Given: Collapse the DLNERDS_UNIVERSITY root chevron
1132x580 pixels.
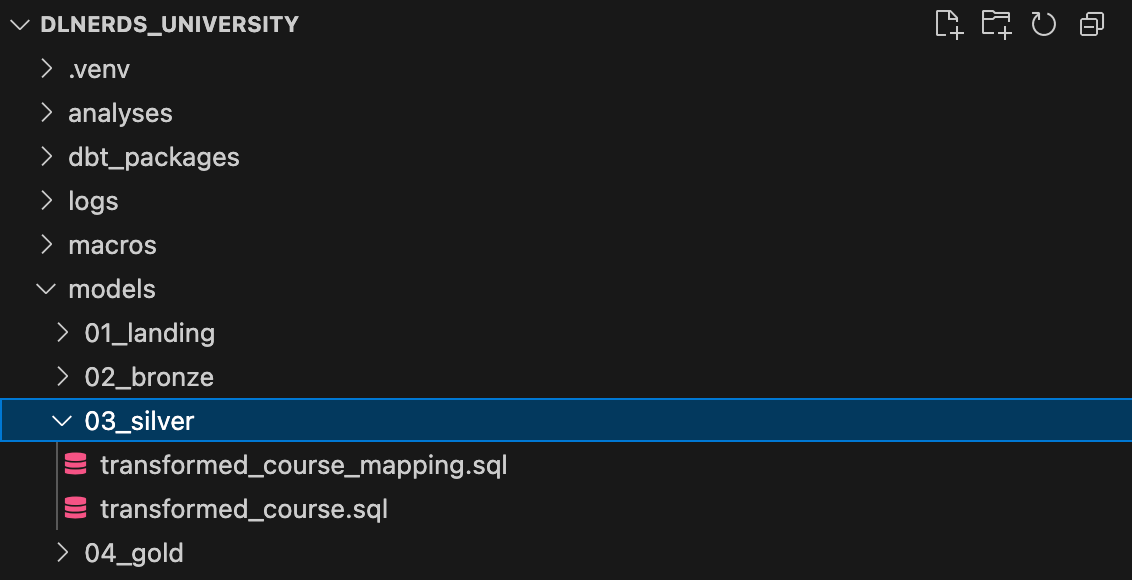Looking at the screenshot, I should [x=20, y=25].
